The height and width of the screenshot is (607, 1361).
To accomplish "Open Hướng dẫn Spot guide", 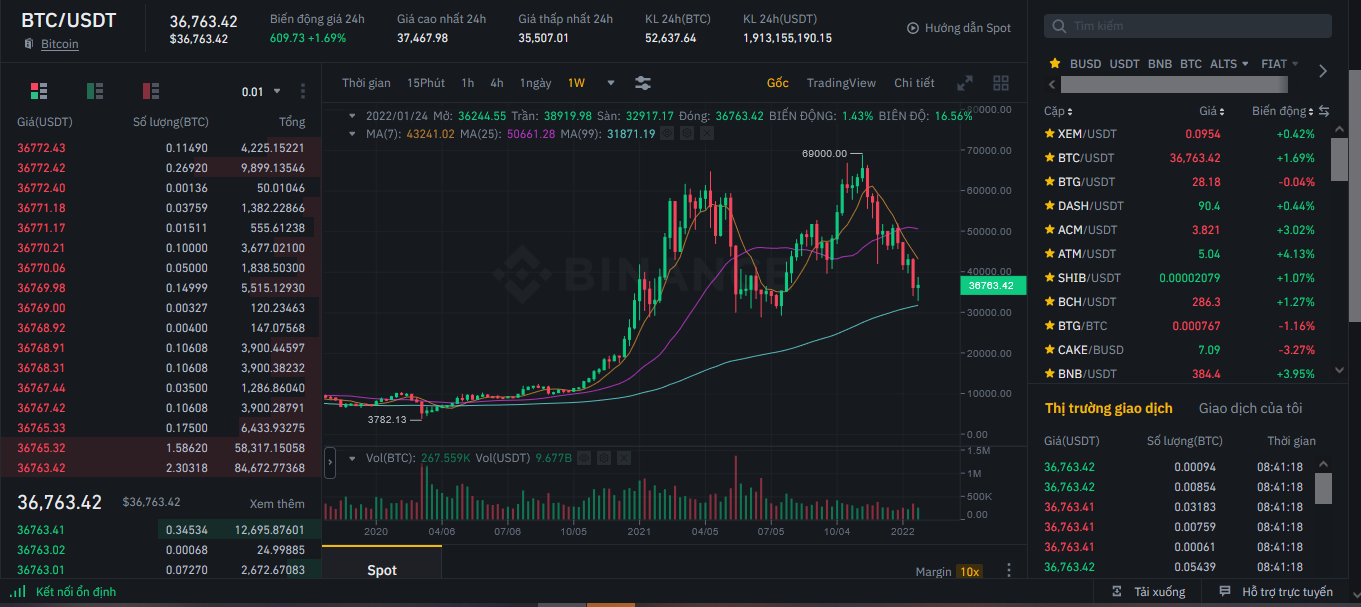I will (967, 28).
